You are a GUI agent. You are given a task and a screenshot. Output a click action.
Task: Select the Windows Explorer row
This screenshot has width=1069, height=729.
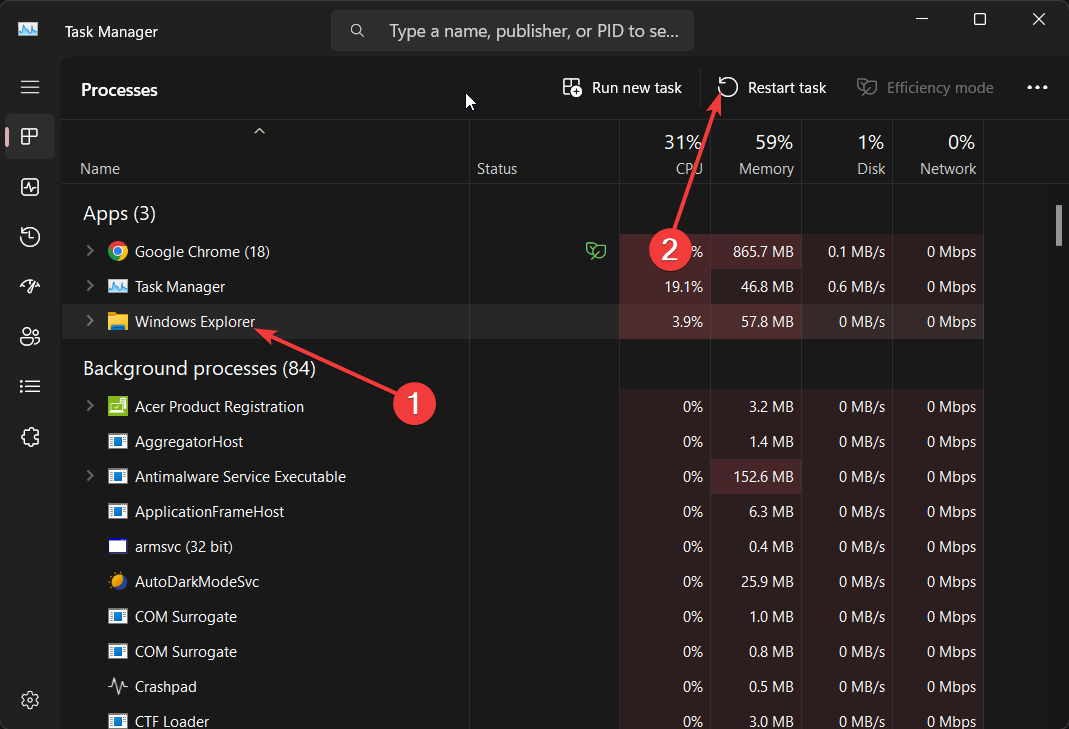coord(522,321)
